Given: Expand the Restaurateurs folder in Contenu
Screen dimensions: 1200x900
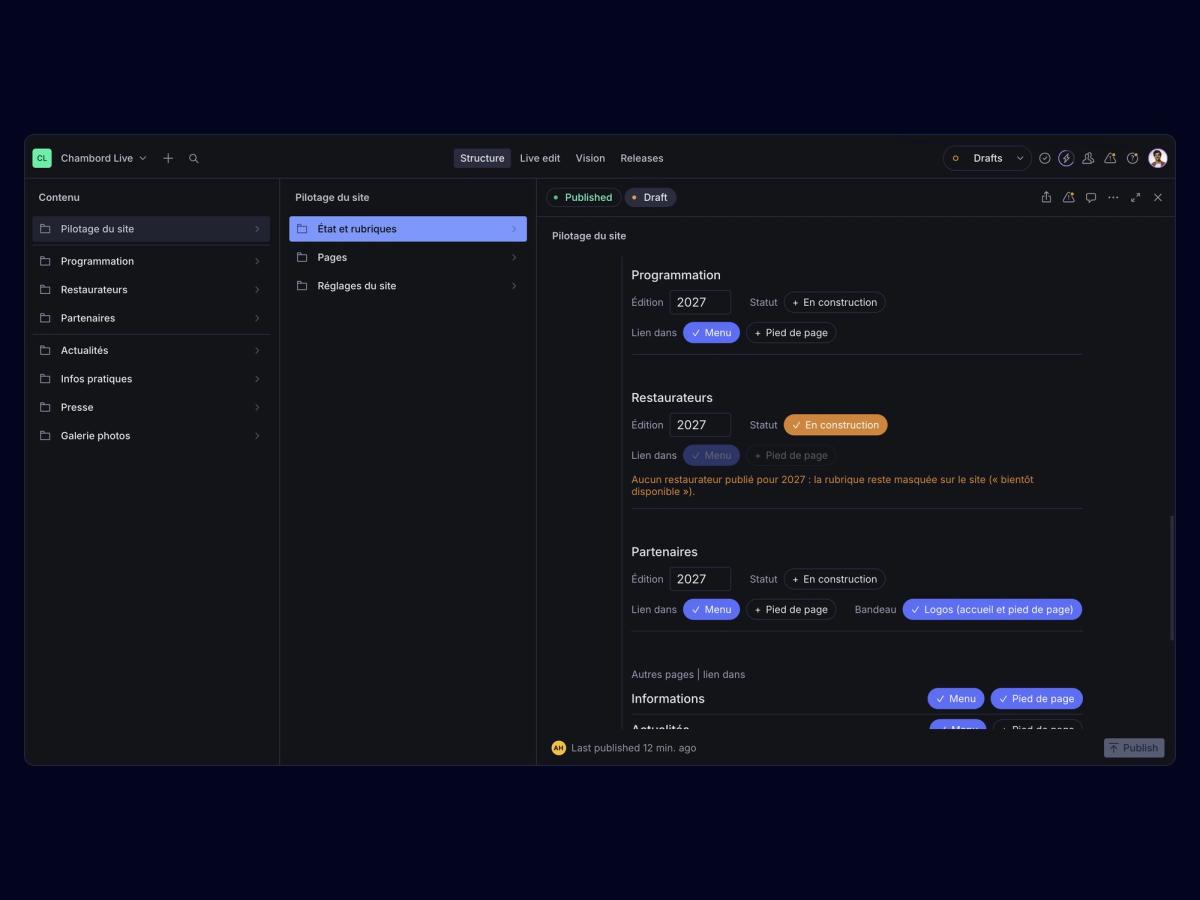Looking at the screenshot, I should point(151,290).
